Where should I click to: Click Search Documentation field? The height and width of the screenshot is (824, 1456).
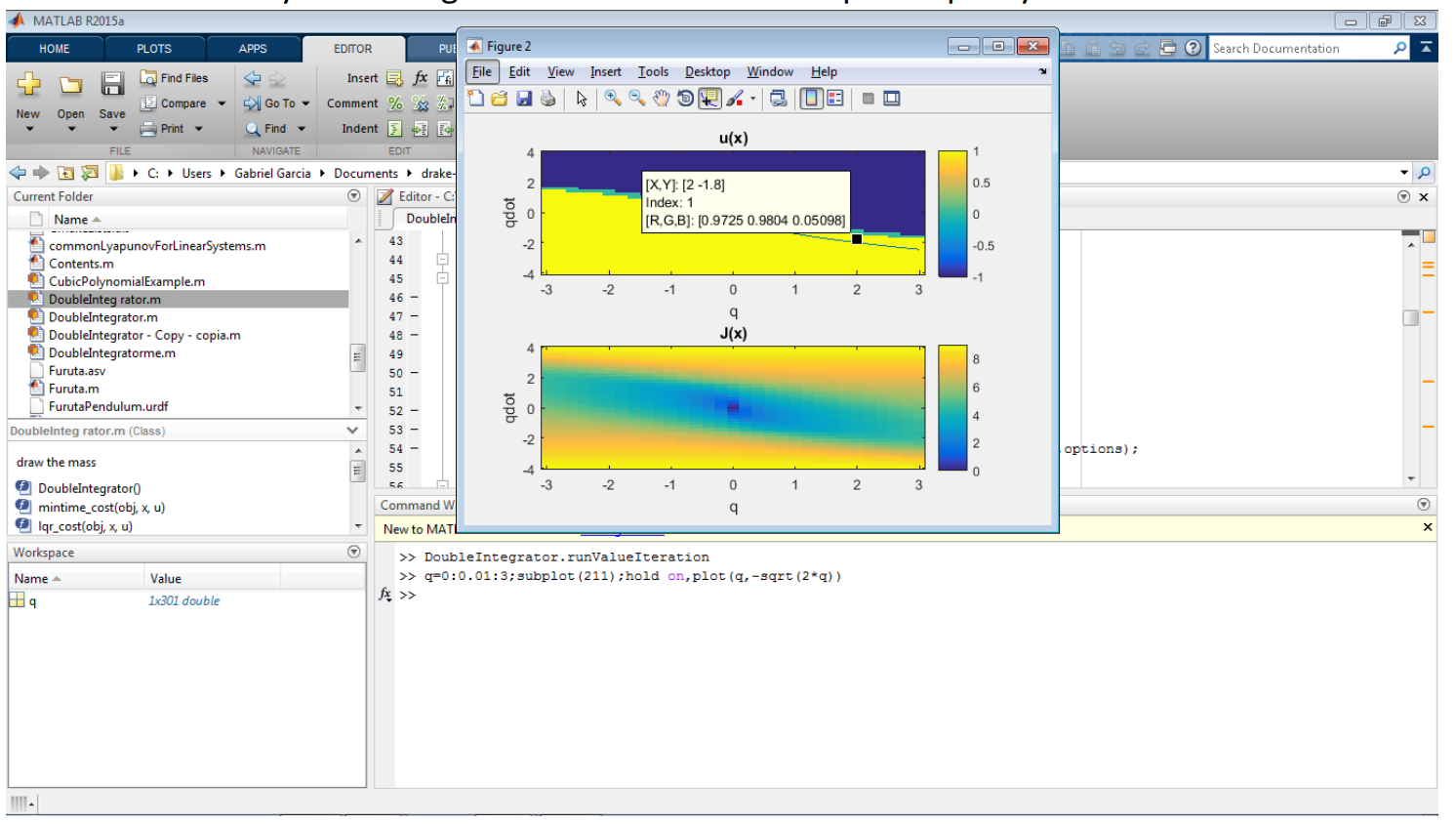pyautogui.click(x=1300, y=49)
